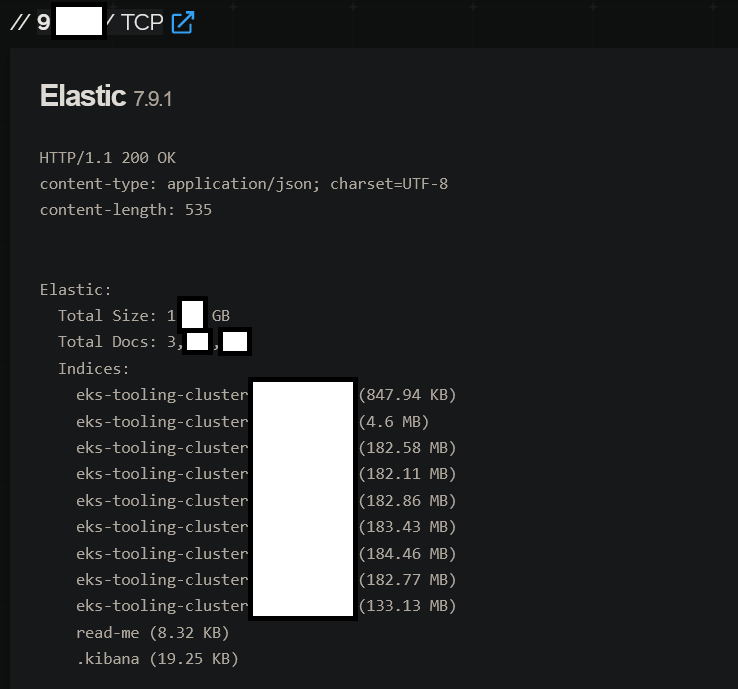Select the index row sized 133.13 MB

pos(160,606)
